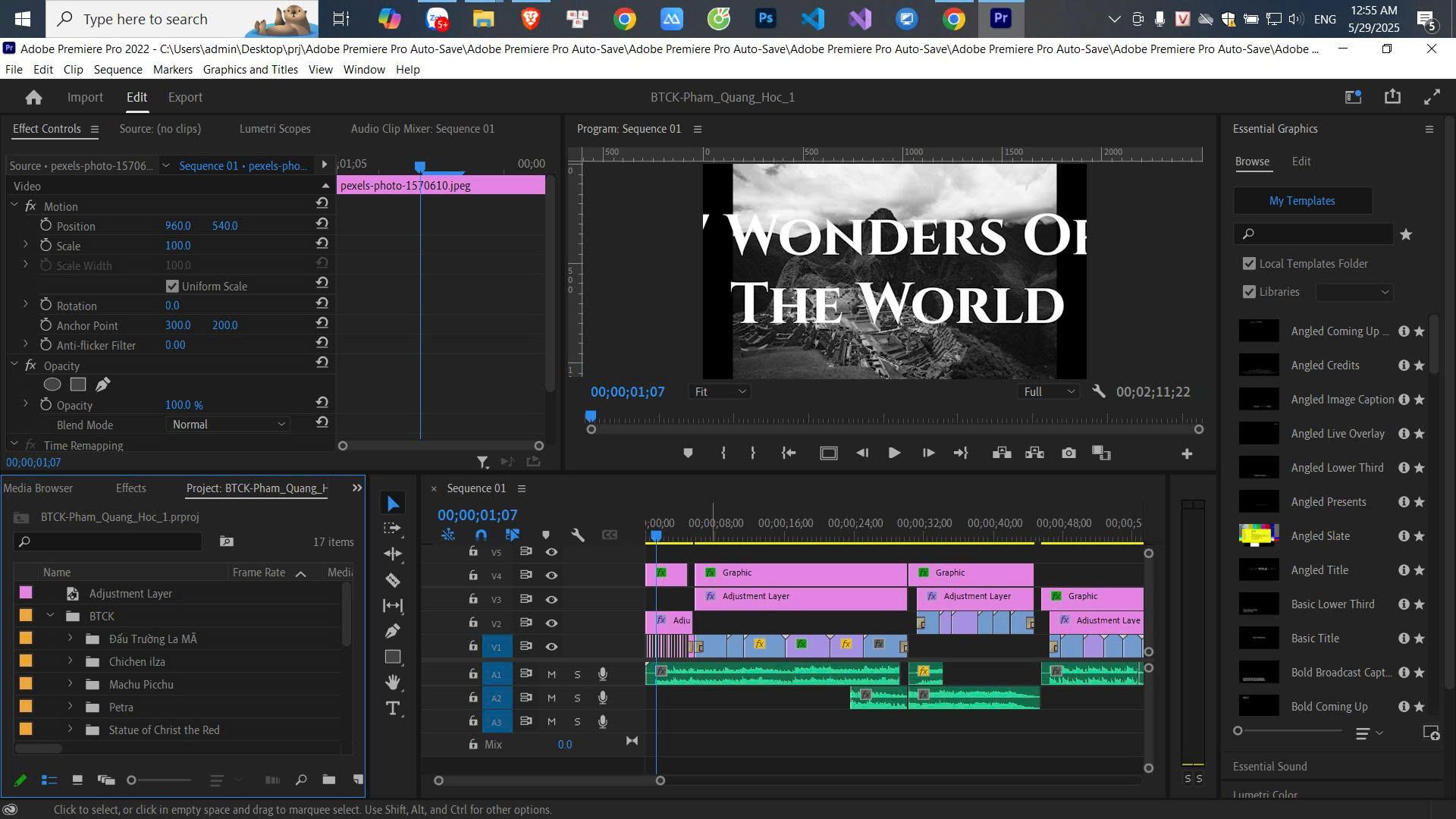Toggle Snap in Timeline magnet icon

pyautogui.click(x=481, y=535)
